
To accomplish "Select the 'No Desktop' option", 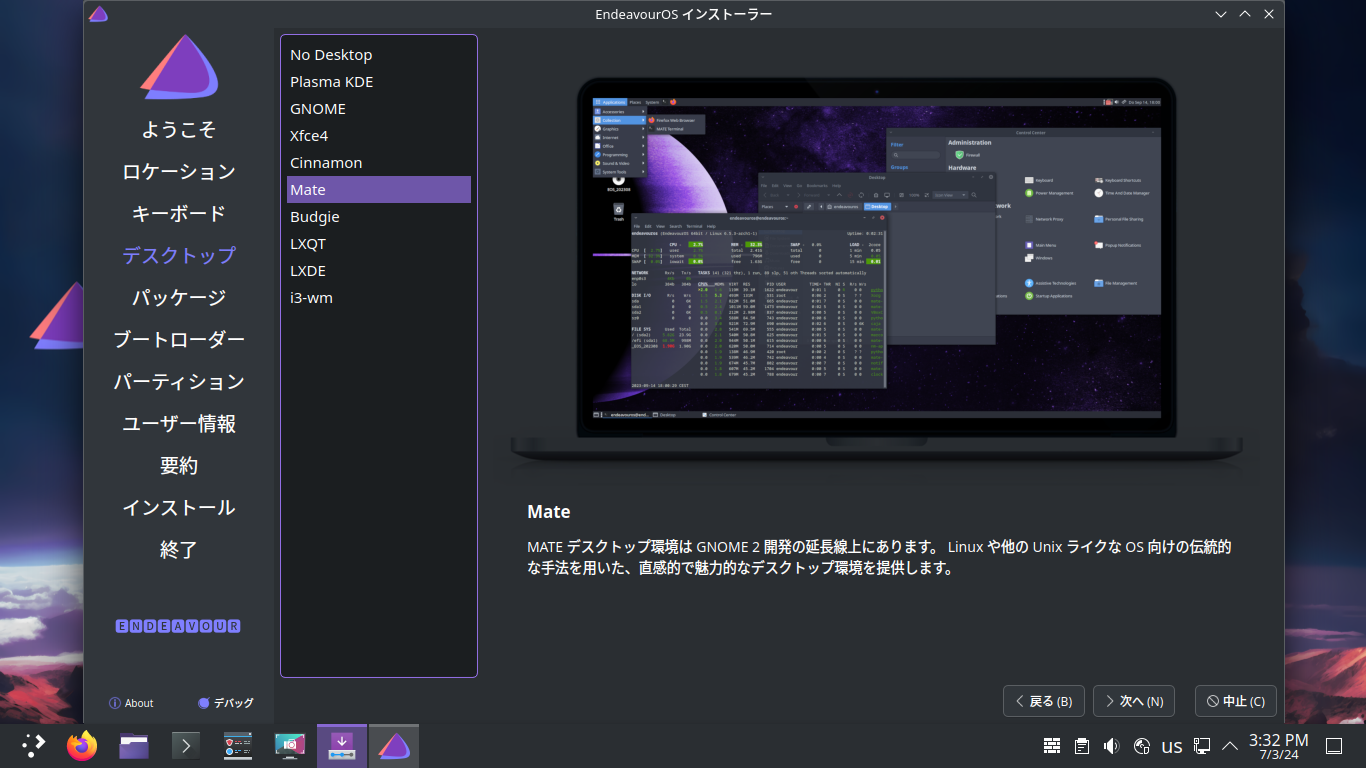I will [379, 55].
